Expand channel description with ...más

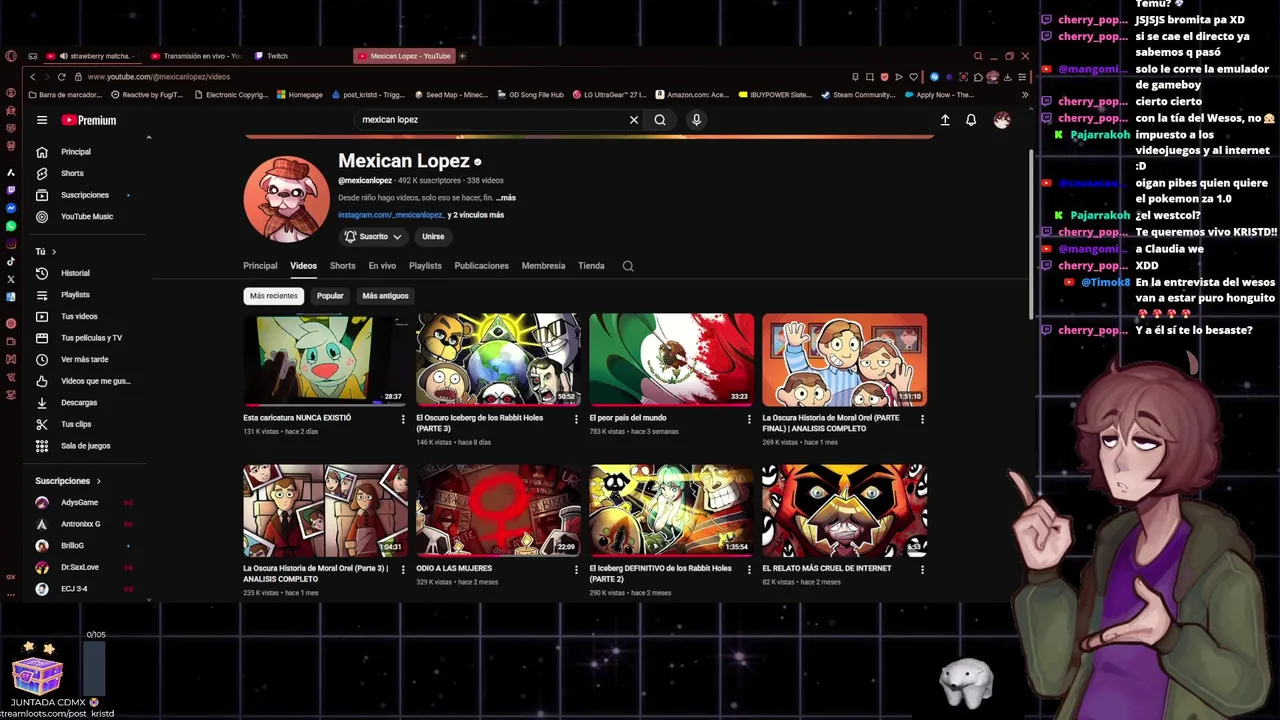point(506,198)
